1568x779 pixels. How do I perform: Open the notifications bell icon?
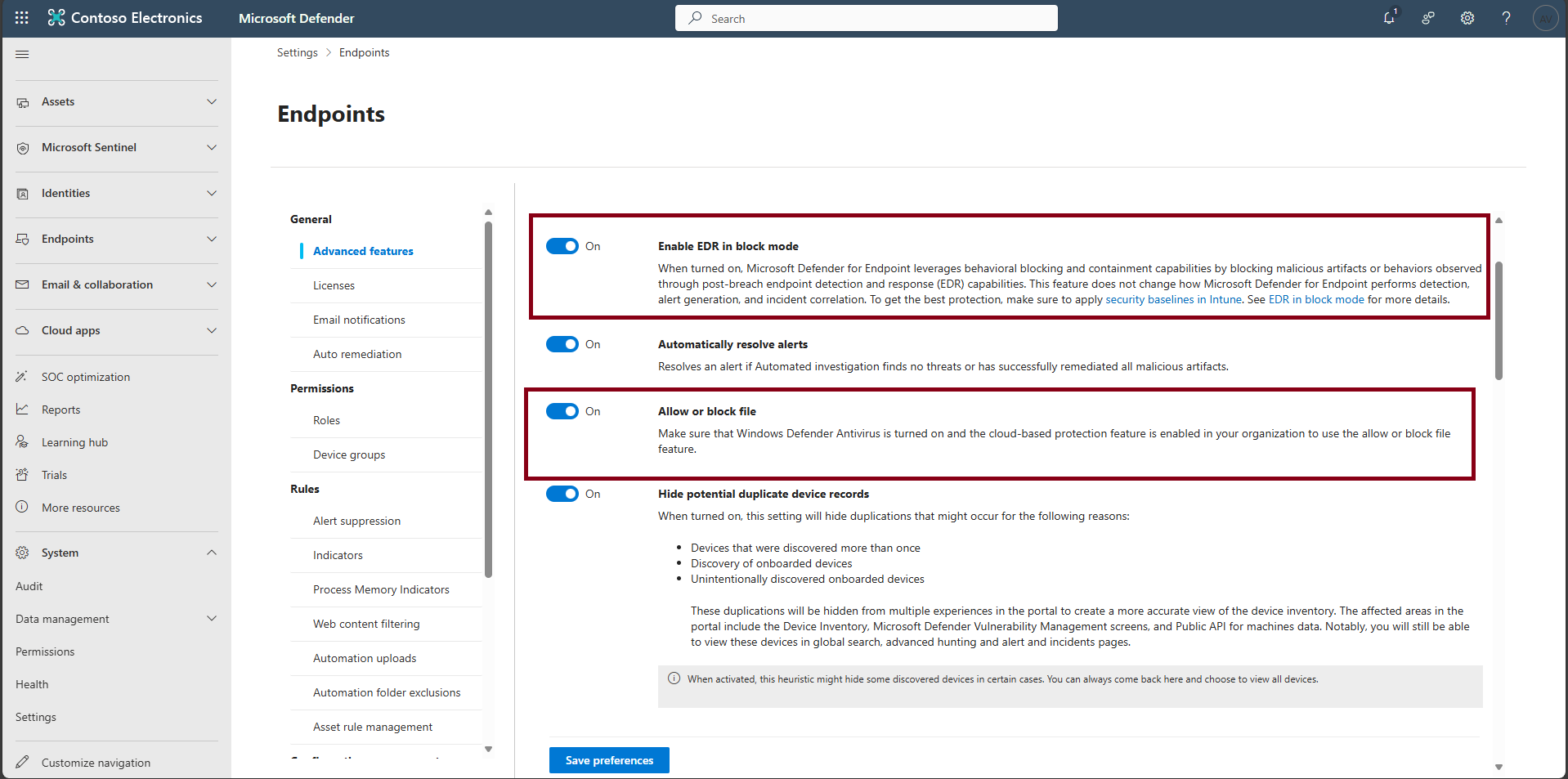coord(1389,18)
